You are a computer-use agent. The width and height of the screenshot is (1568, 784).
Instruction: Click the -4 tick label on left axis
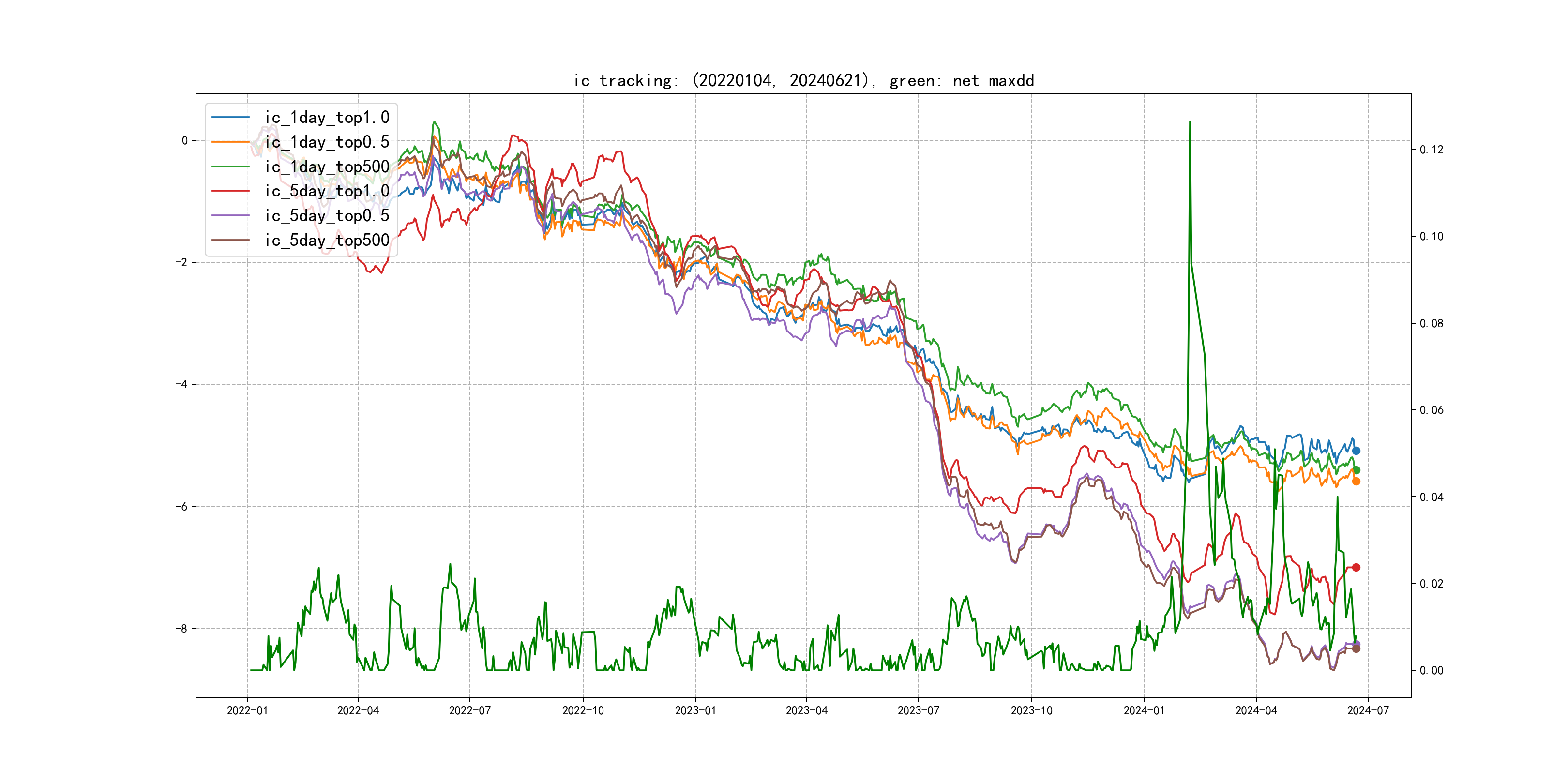click(181, 384)
